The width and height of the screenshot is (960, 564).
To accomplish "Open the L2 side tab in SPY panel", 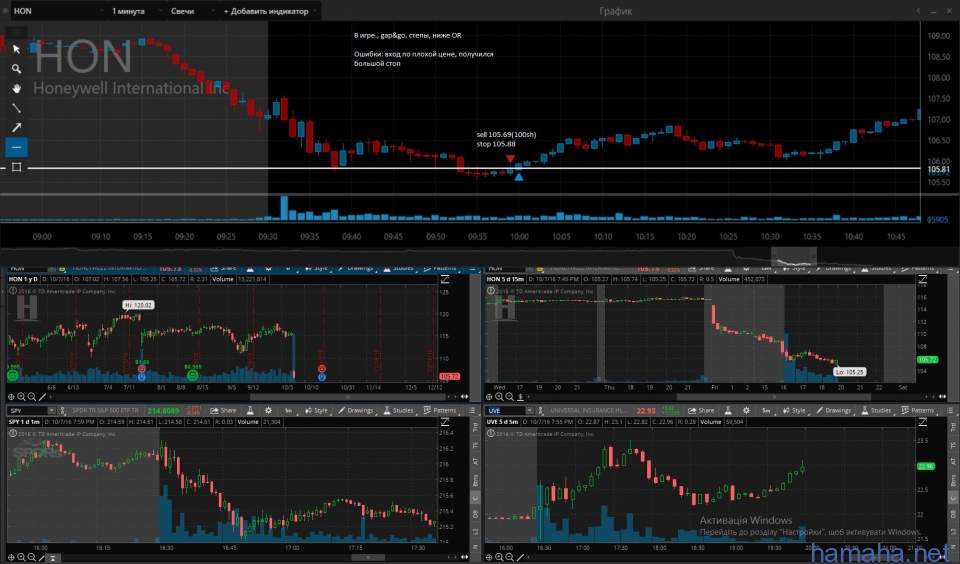I will click(x=476, y=531).
